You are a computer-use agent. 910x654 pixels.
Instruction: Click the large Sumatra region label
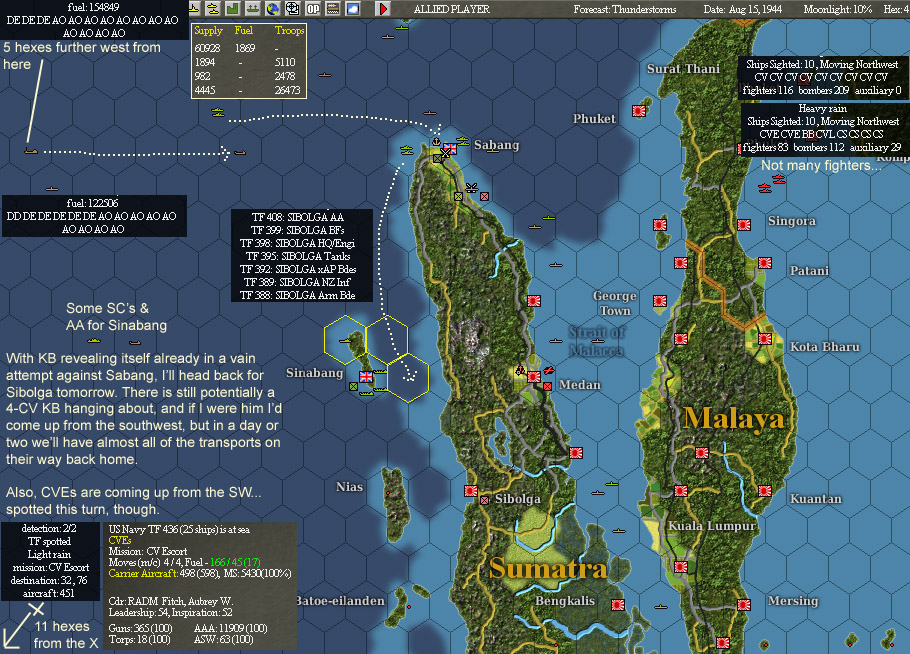coord(548,568)
